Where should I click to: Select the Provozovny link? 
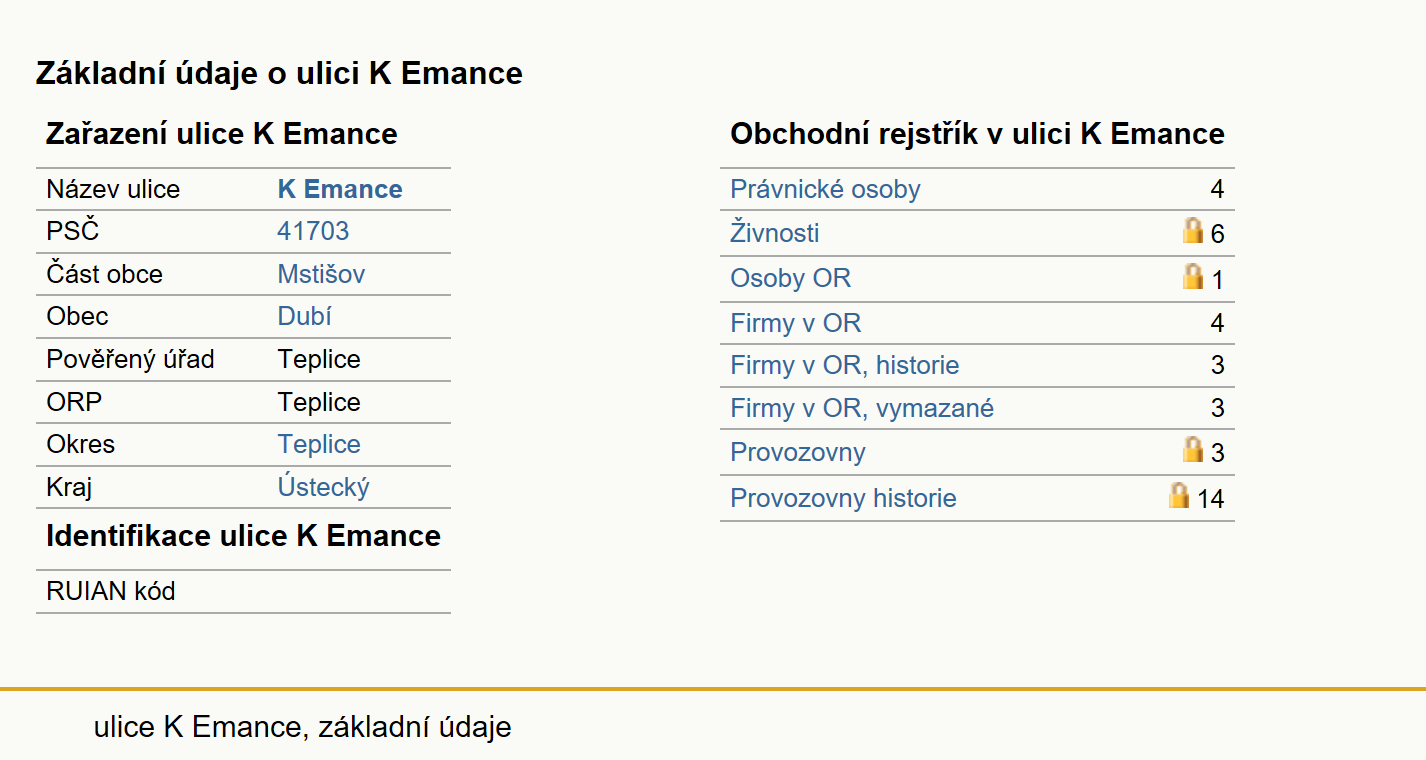point(798,452)
